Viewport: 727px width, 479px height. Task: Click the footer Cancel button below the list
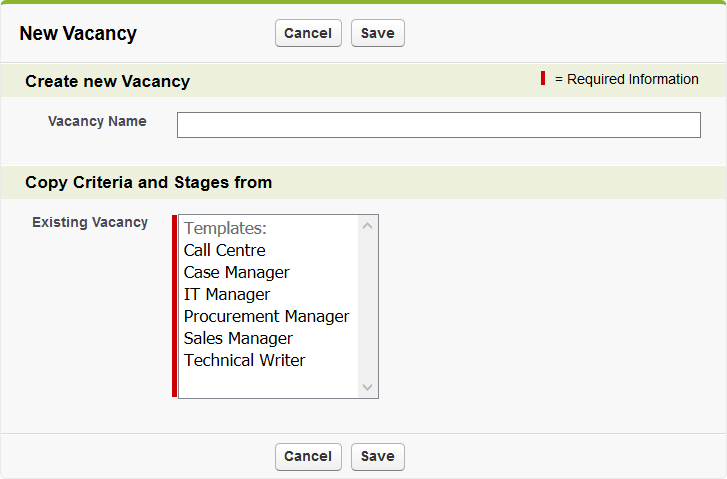tap(308, 456)
